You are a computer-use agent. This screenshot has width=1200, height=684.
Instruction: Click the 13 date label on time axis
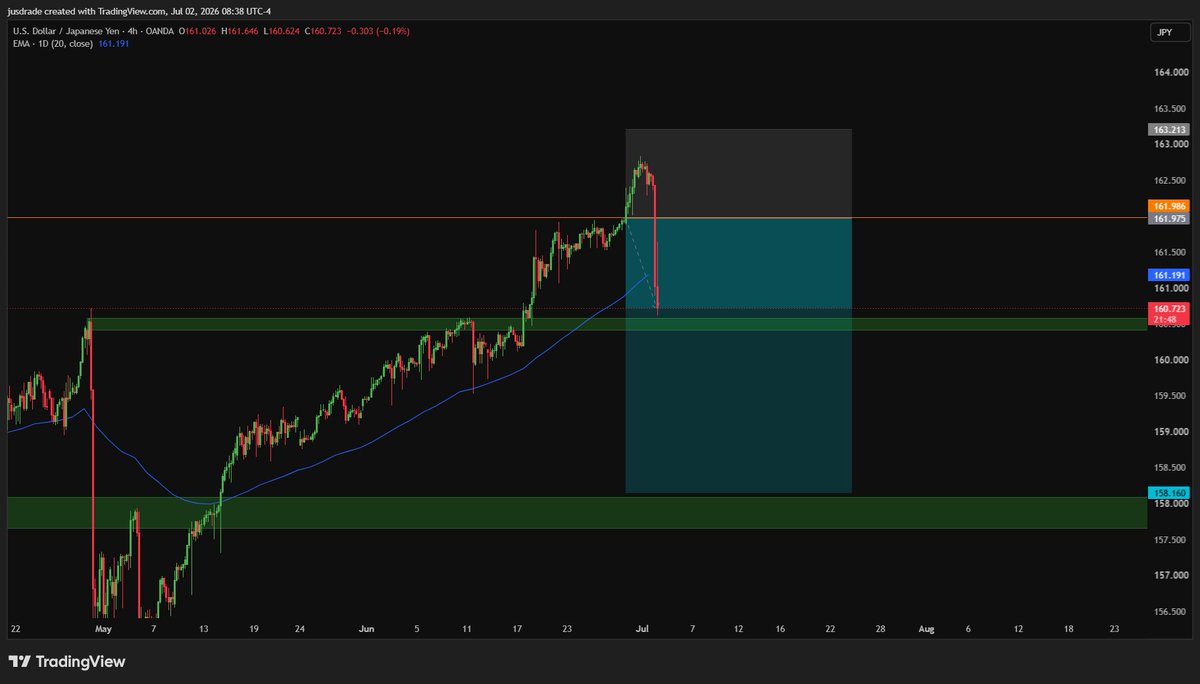[203, 629]
